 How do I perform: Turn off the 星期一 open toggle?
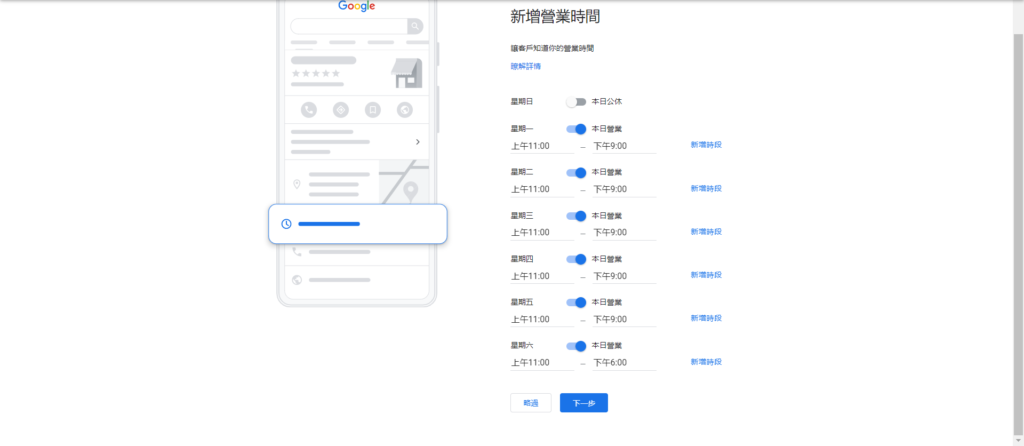point(576,129)
